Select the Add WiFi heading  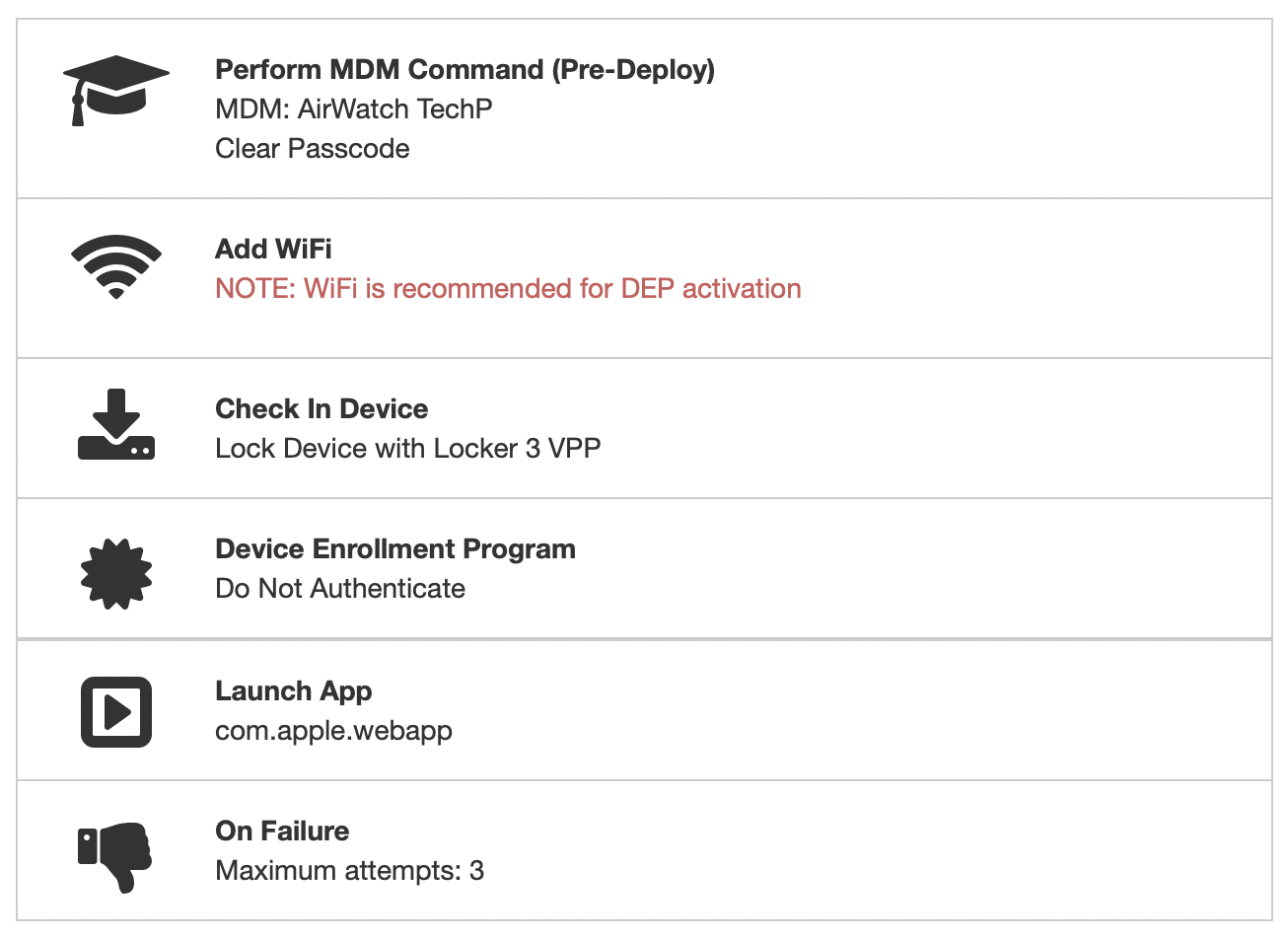pos(273,249)
